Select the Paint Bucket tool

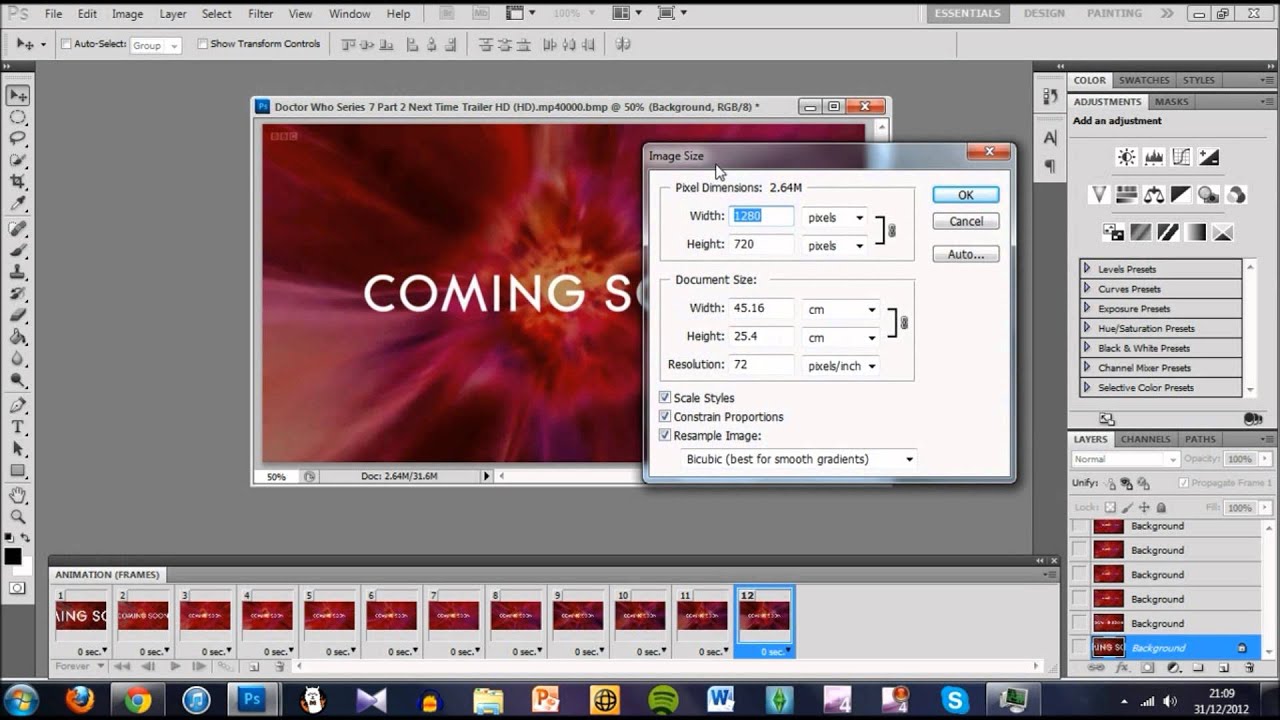coord(18,337)
